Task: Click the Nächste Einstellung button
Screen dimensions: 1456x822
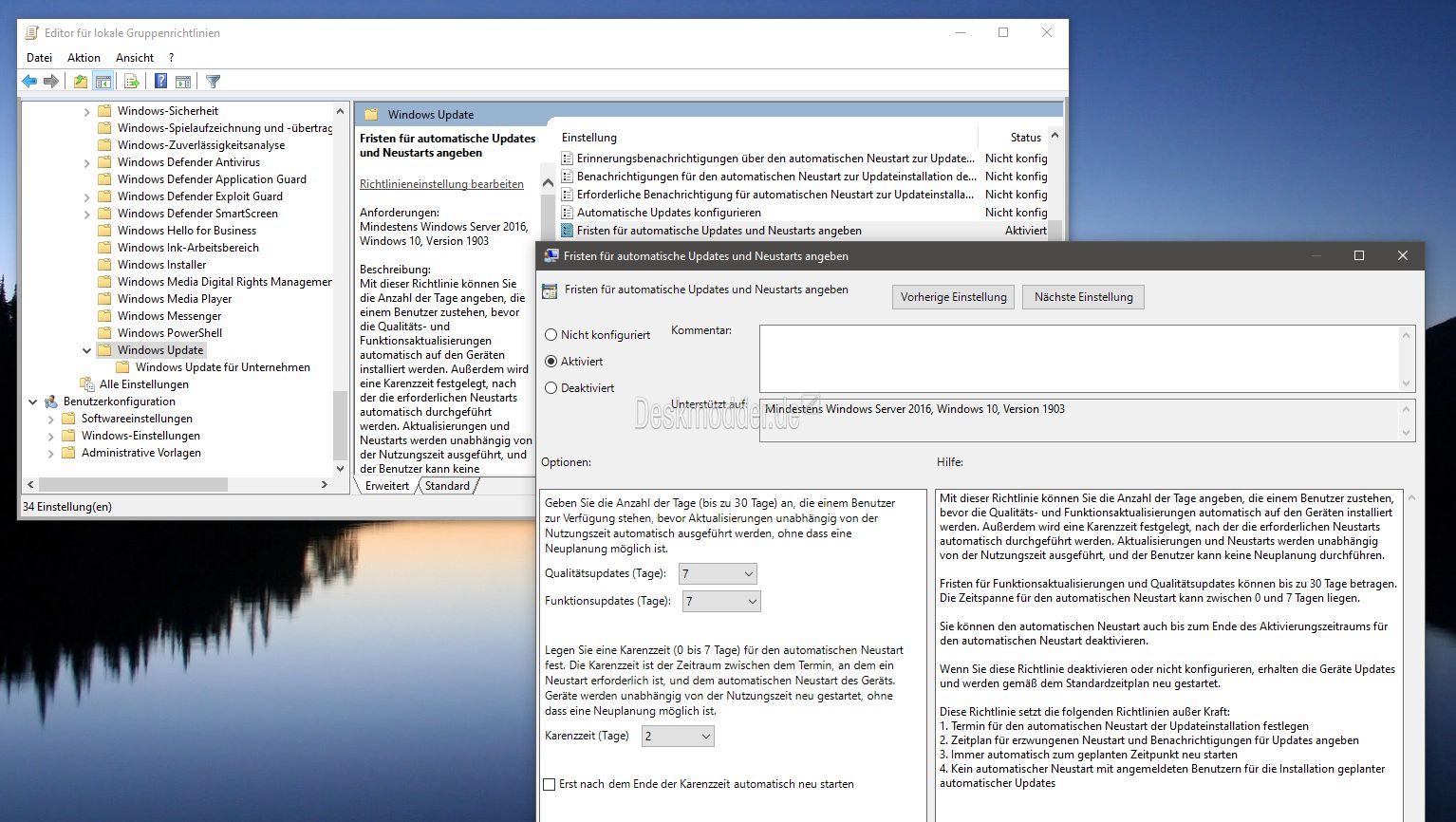Action: (x=1083, y=297)
